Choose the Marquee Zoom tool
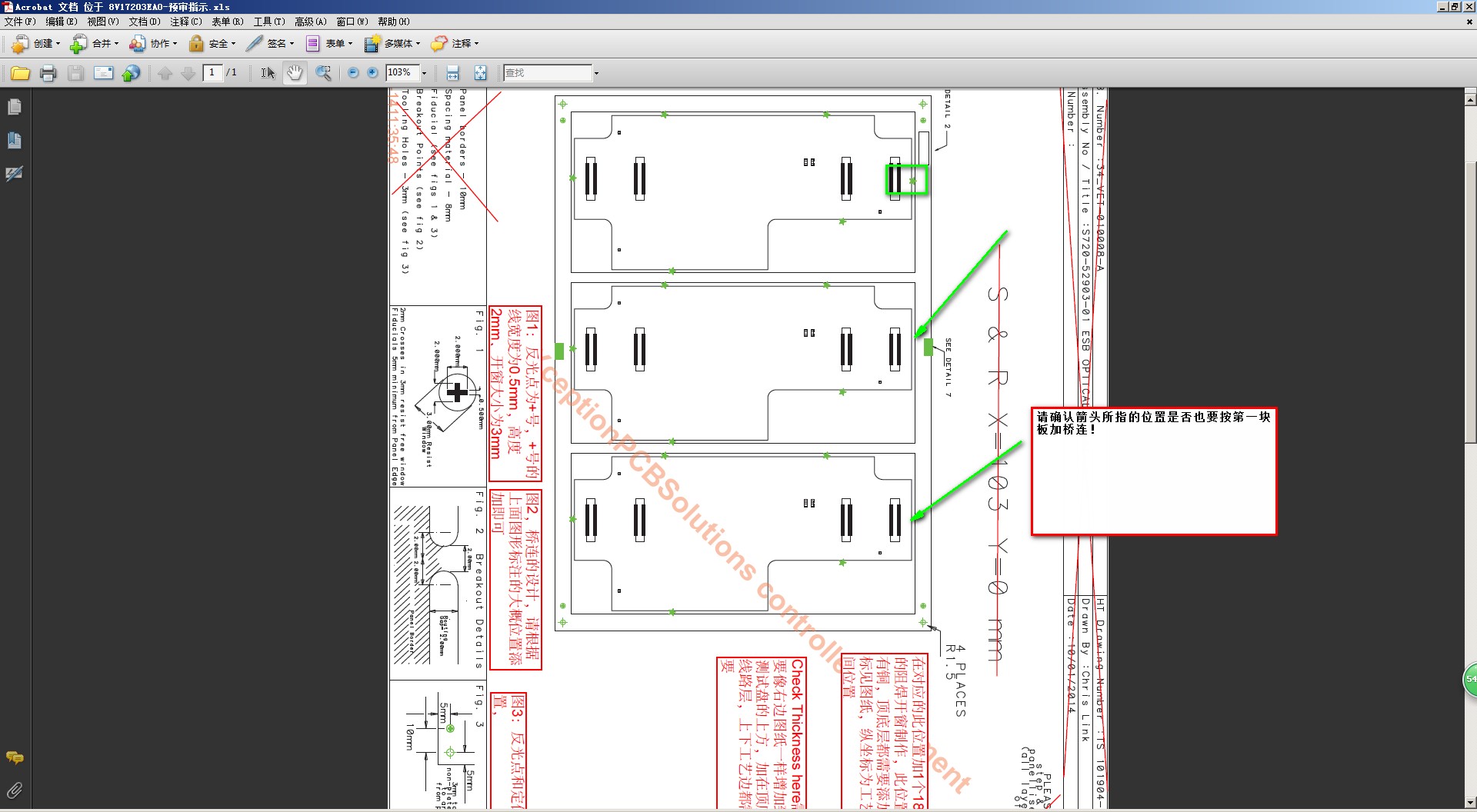 [x=324, y=73]
